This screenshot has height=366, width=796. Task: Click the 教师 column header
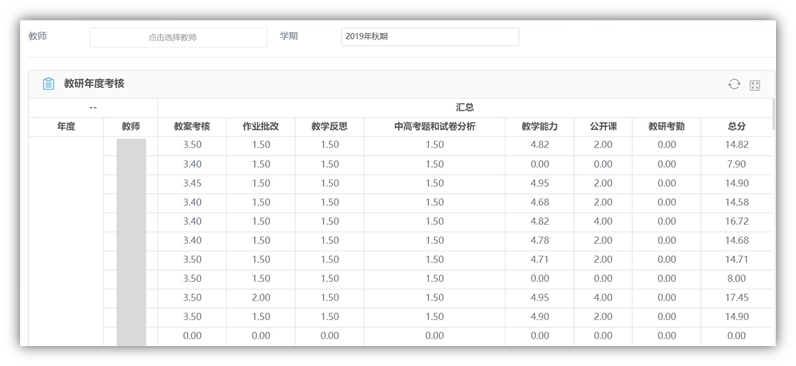(x=130, y=127)
